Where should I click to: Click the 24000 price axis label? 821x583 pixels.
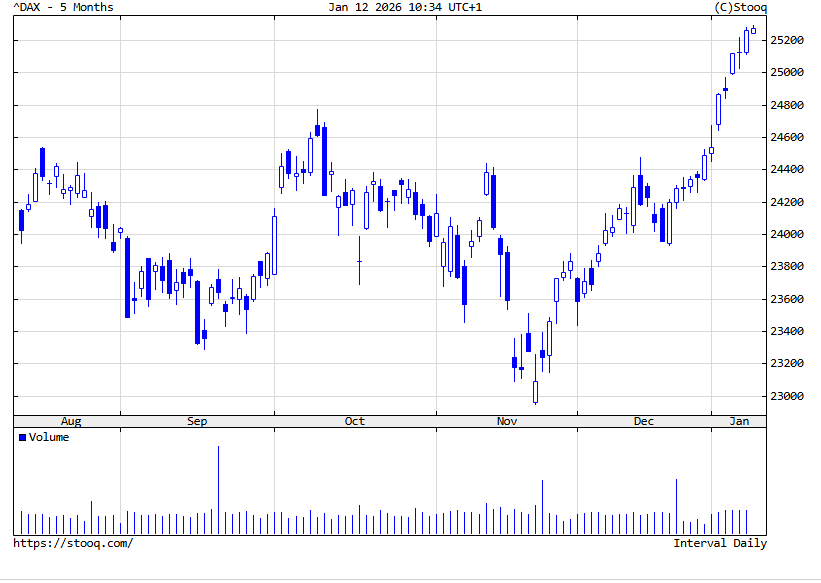(786, 234)
